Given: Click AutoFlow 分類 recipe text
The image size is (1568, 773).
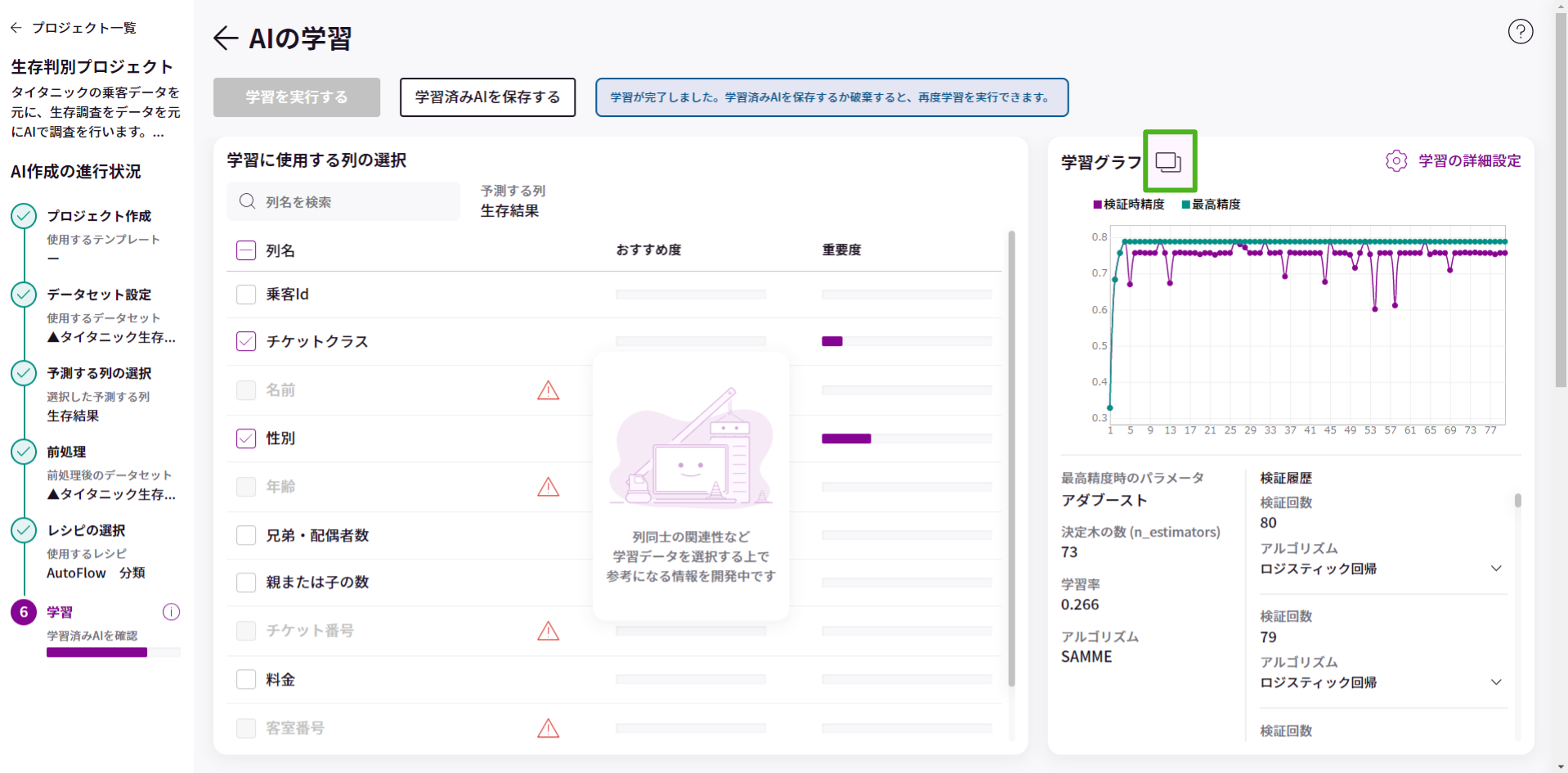Looking at the screenshot, I should (x=96, y=573).
